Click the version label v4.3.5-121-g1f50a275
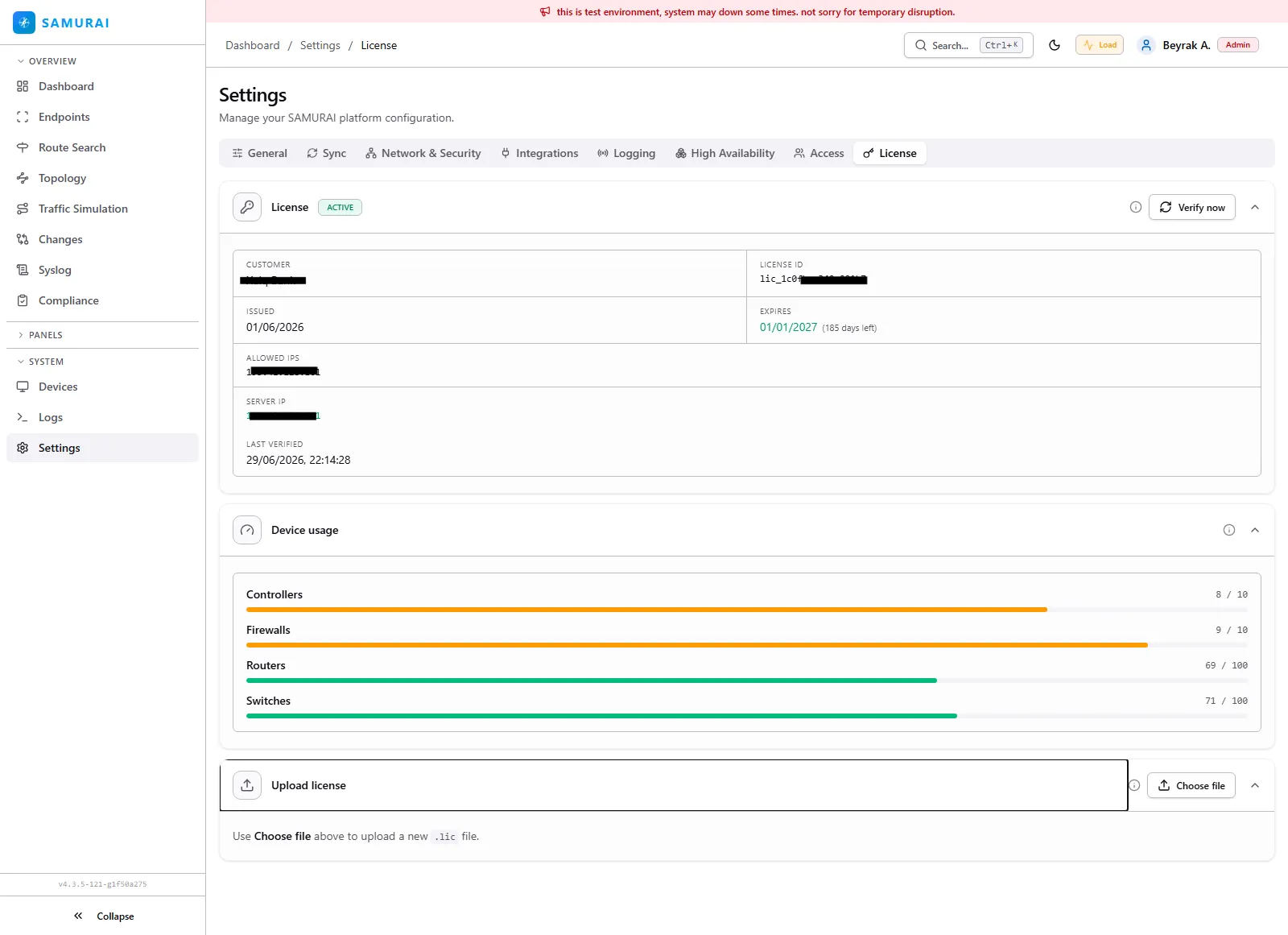 102,884
